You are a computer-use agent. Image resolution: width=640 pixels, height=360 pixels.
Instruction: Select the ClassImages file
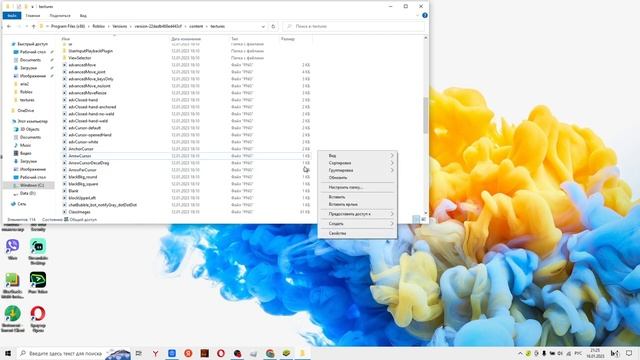click(x=79, y=212)
